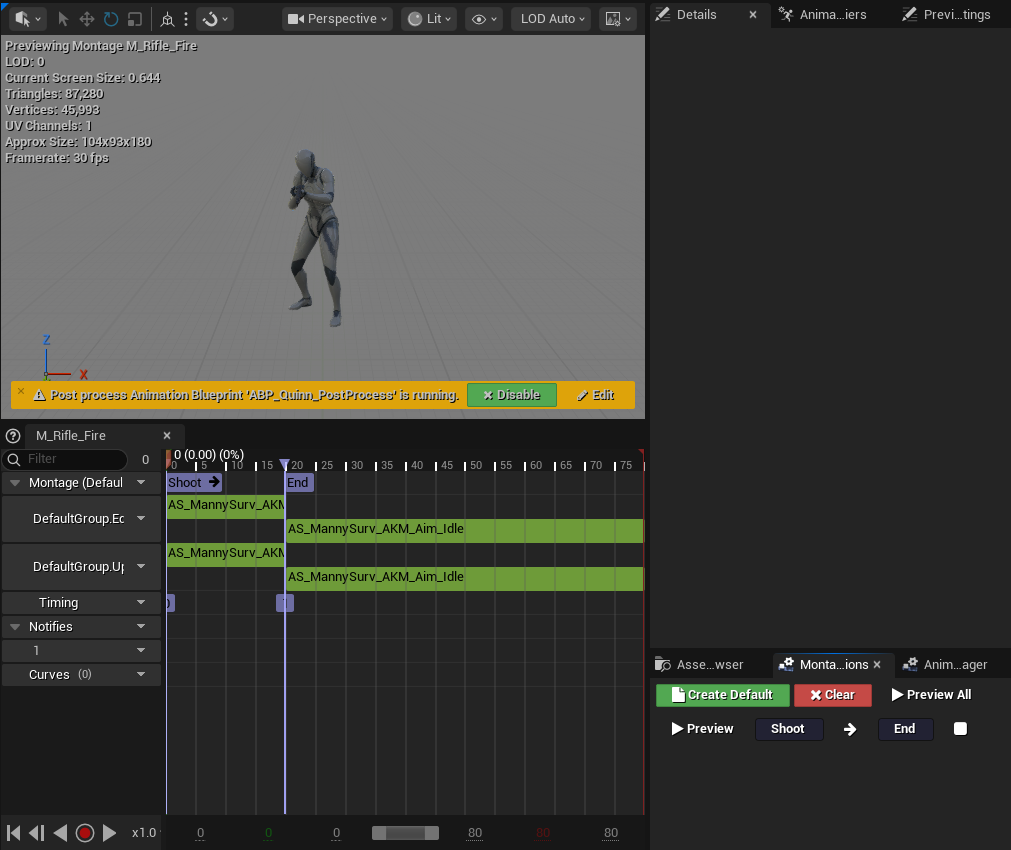Open the DefaultGroup.Ec slot dropdown
1011x850 pixels.
point(141,518)
